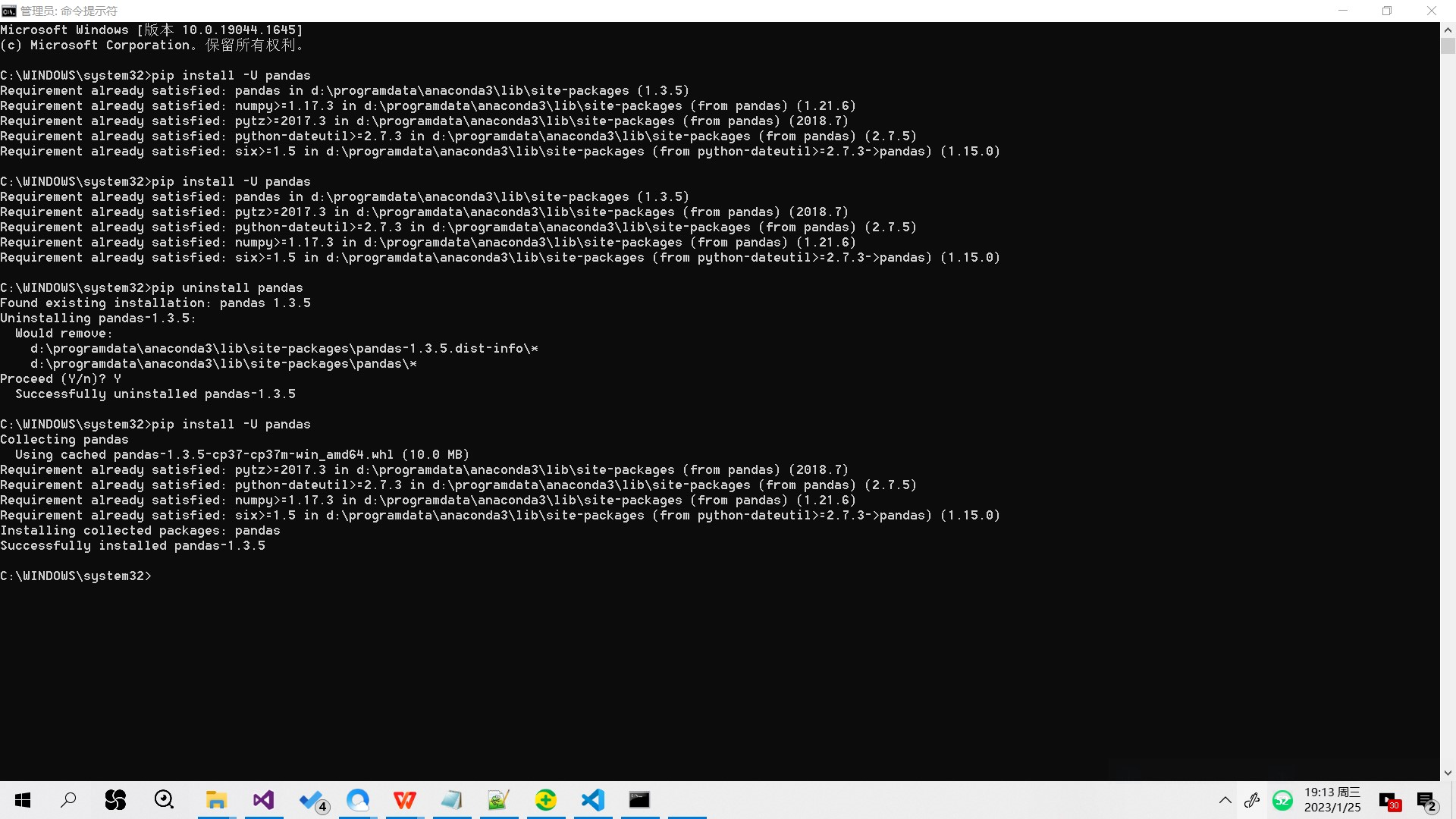Open the notification center with 2 alerts
The height and width of the screenshot is (819, 1456).
pos(1426,801)
